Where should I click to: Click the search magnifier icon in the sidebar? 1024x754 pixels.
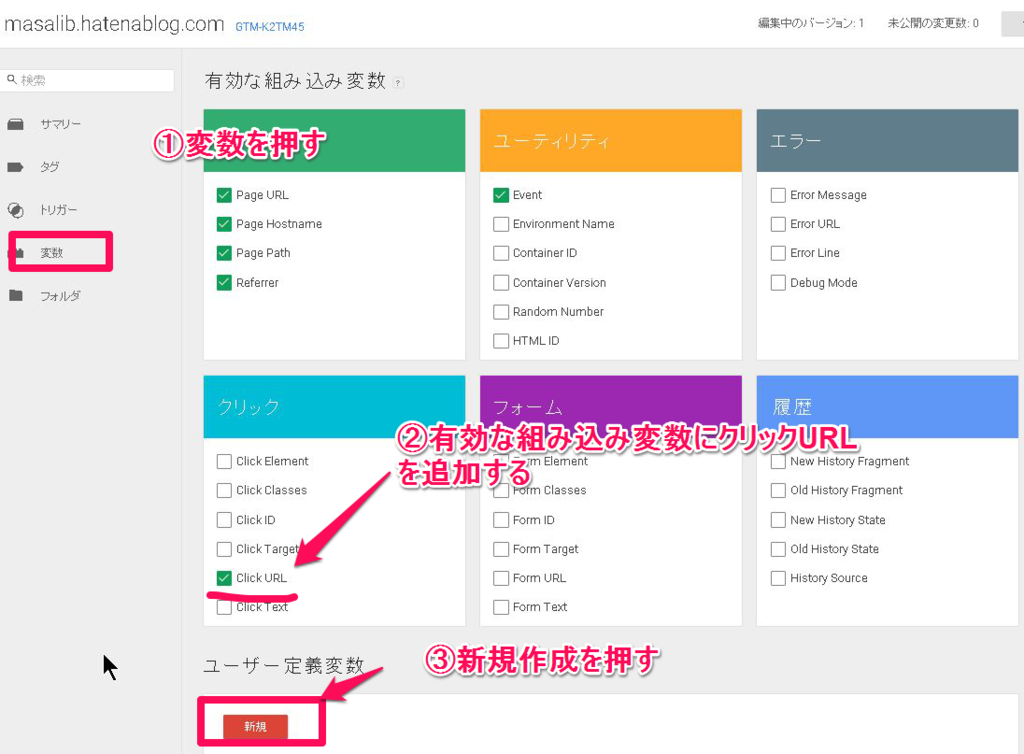pos(12,80)
